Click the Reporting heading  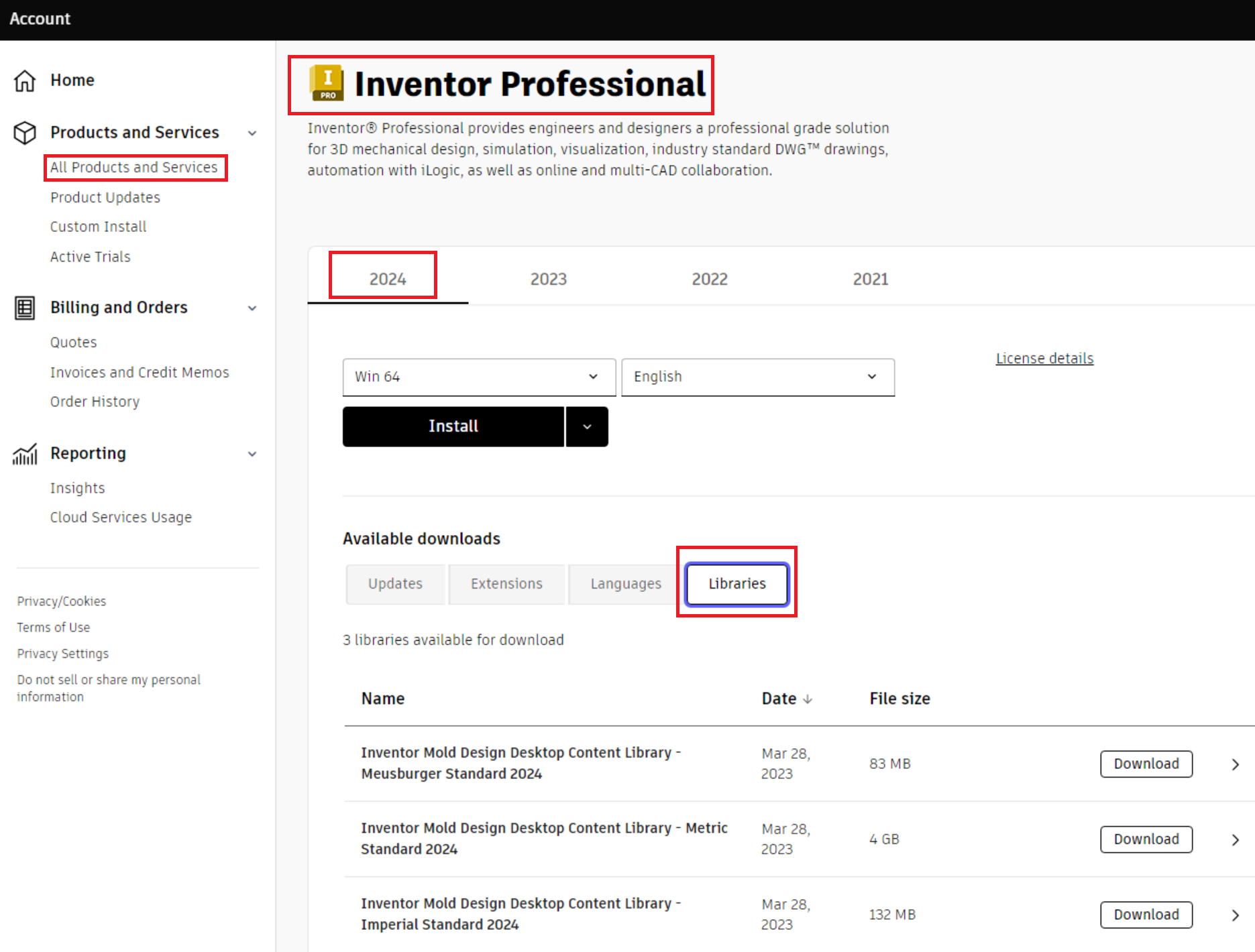89,454
